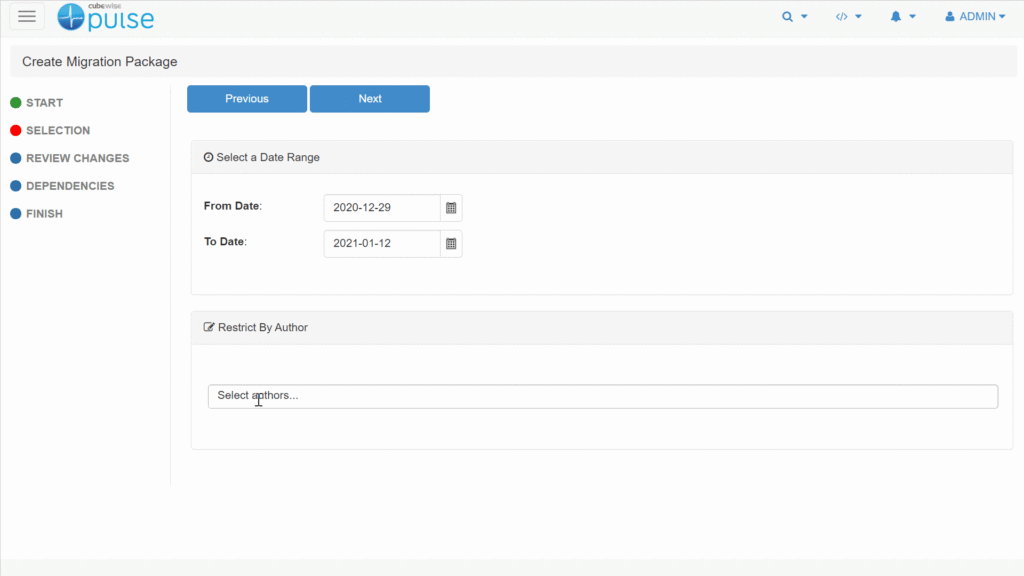Click the Previous button
The image size is (1024, 576).
[x=247, y=99]
